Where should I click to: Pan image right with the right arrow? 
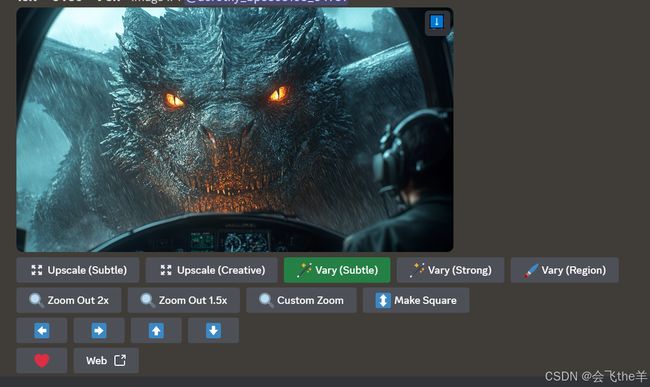pos(99,331)
